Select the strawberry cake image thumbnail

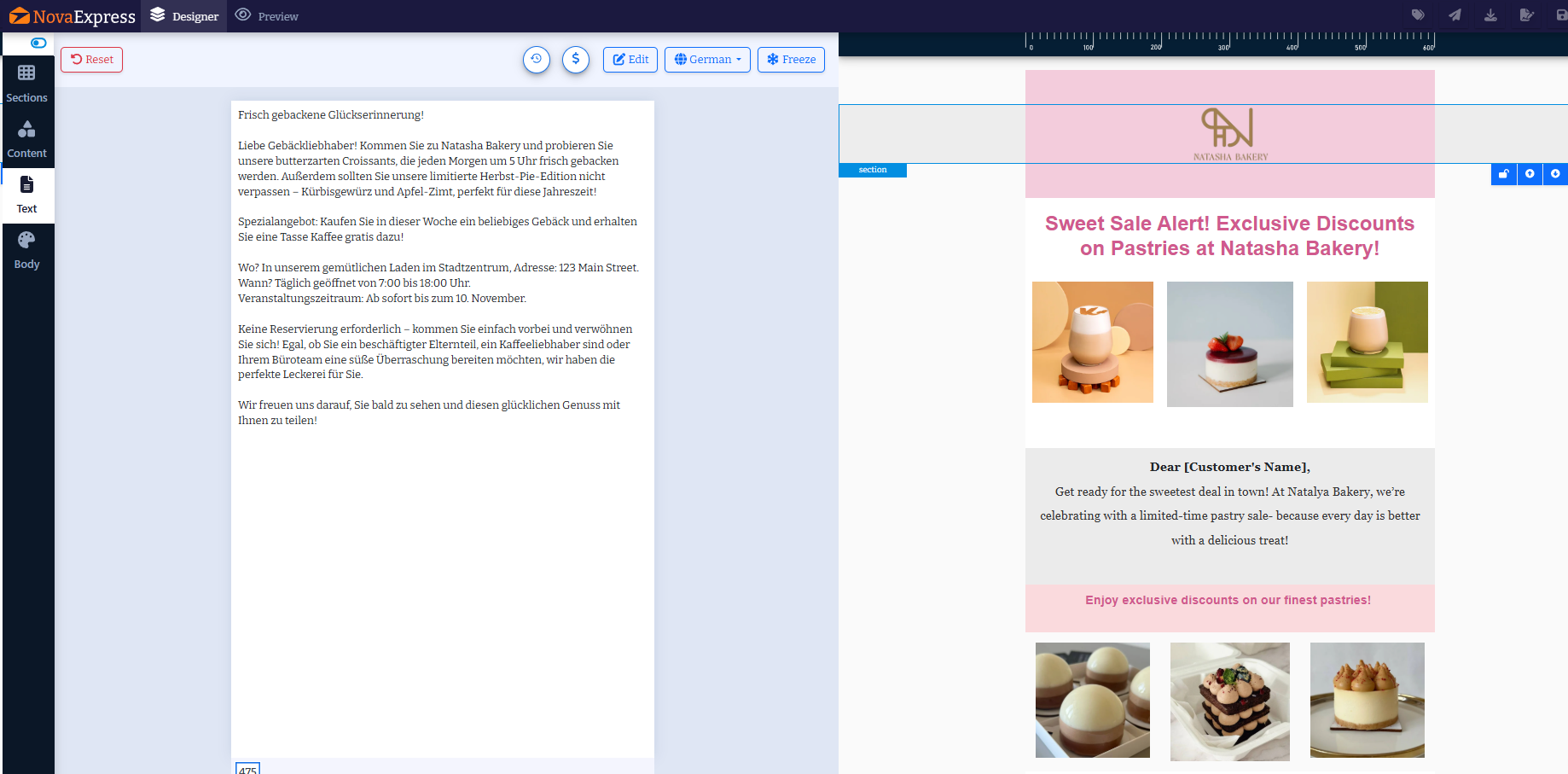click(1229, 344)
